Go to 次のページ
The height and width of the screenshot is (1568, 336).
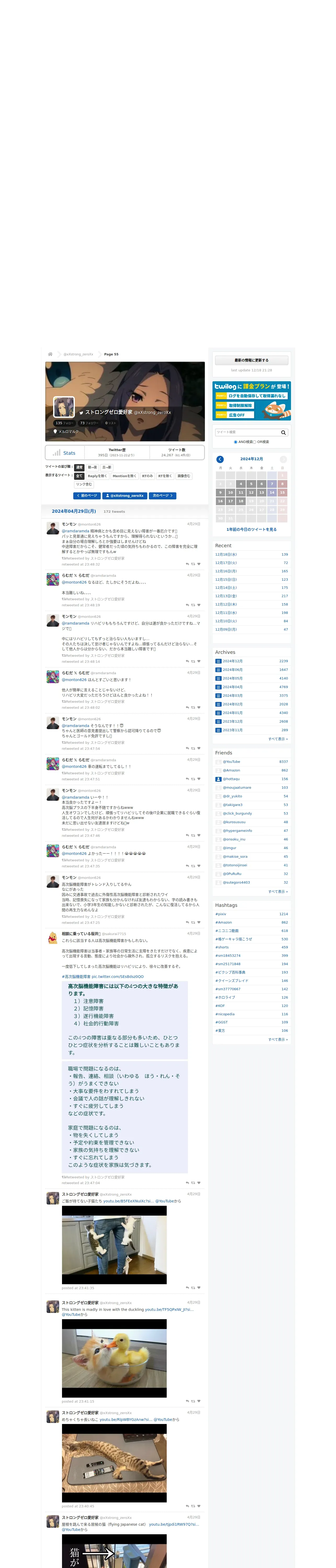[x=162, y=495]
